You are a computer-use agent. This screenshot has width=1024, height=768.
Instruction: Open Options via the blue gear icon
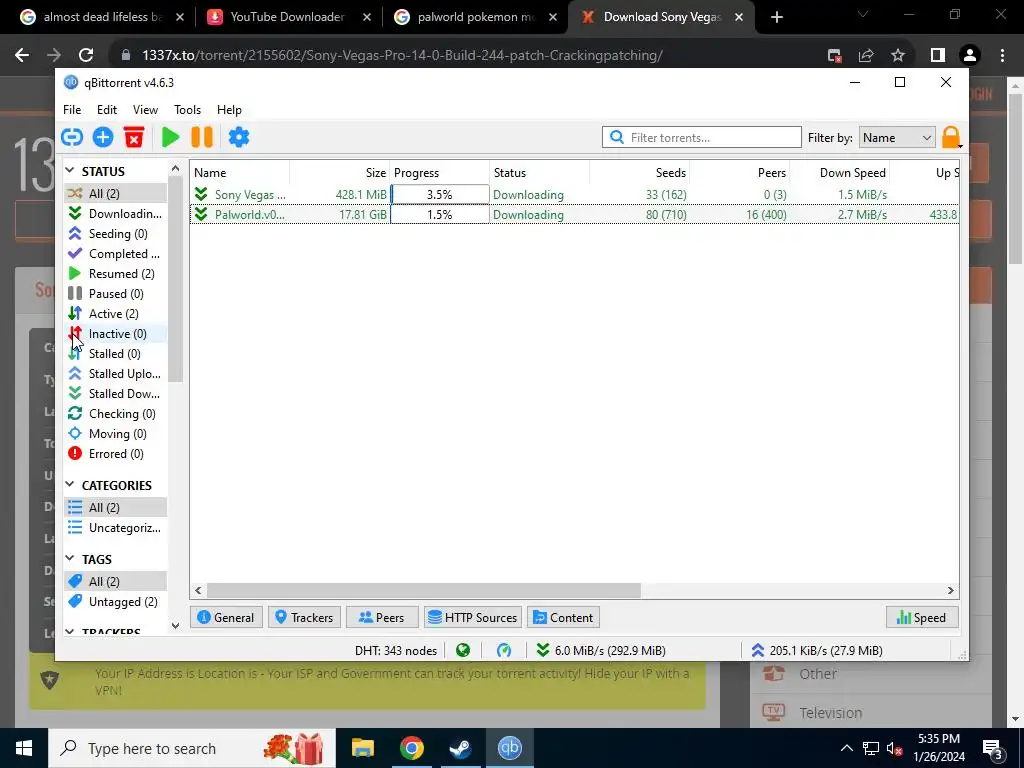pos(239,137)
